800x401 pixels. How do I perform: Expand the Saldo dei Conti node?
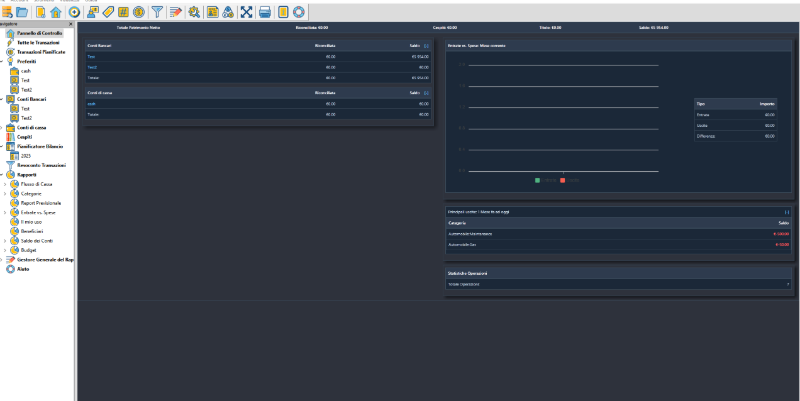(x=5, y=241)
